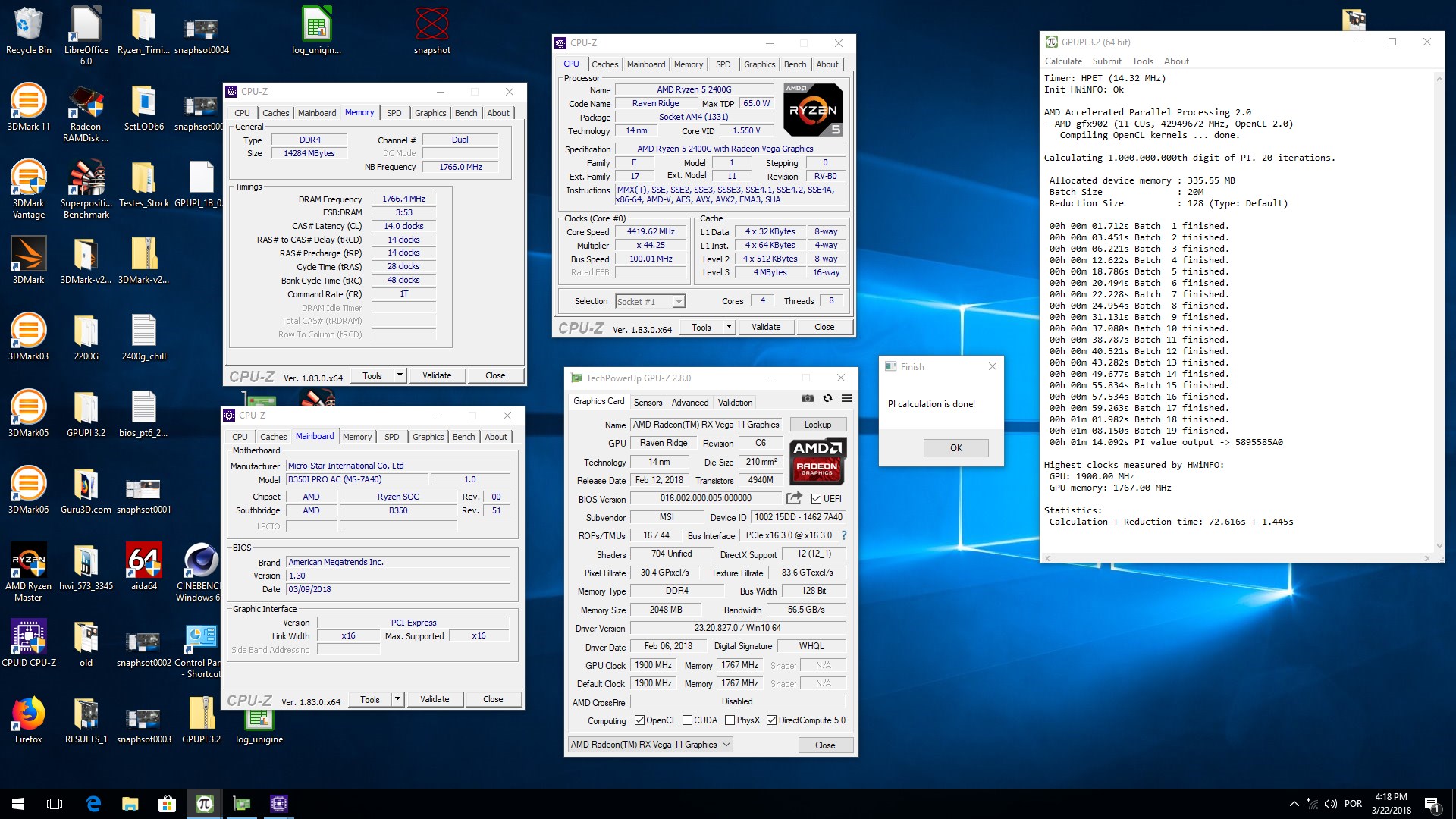Open the snapshot desktop shortcut icon
Screen dimensions: 1456x819
point(432,31)
